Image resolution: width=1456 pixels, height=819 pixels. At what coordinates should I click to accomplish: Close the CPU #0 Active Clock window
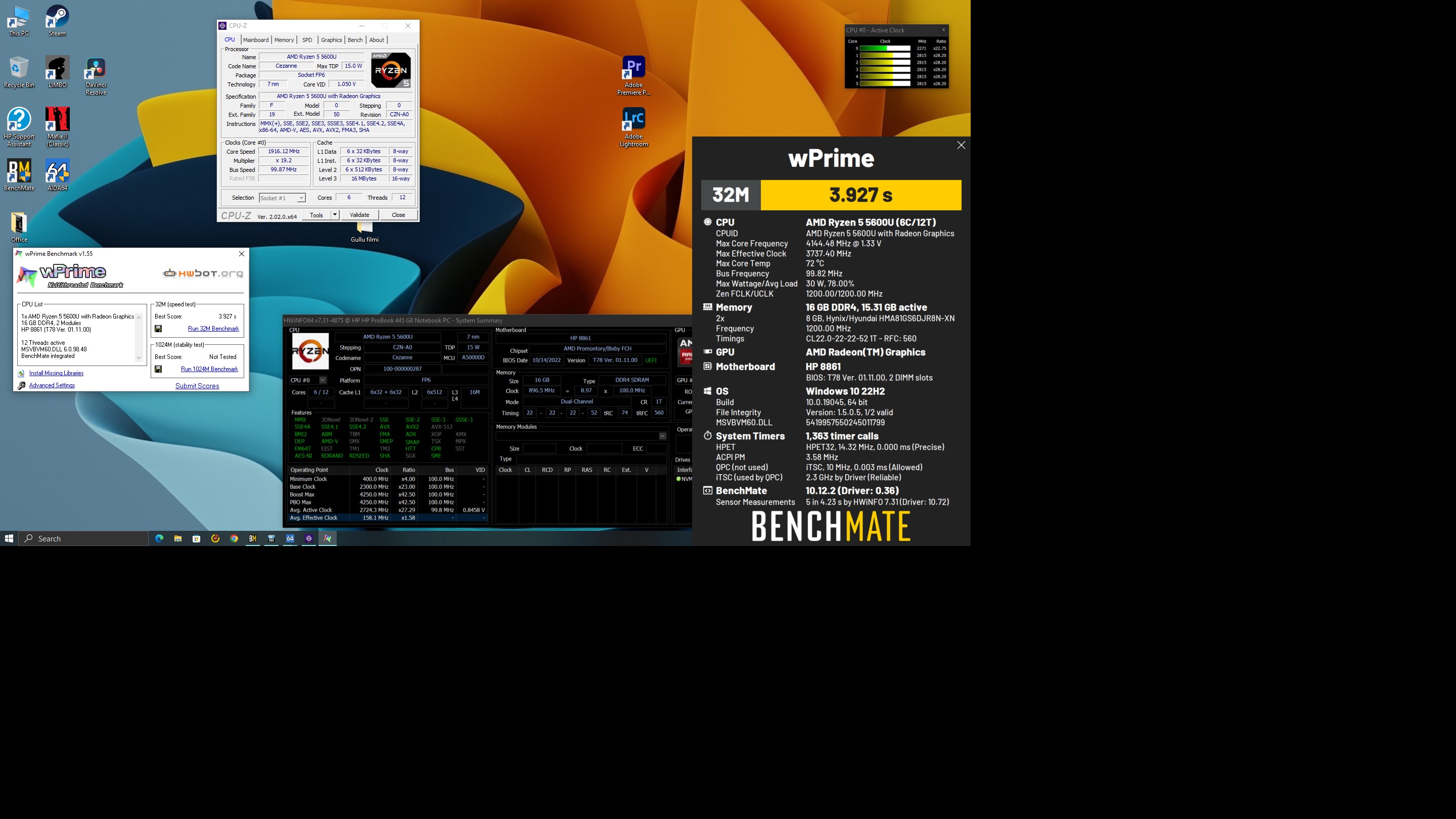(943, 30)
